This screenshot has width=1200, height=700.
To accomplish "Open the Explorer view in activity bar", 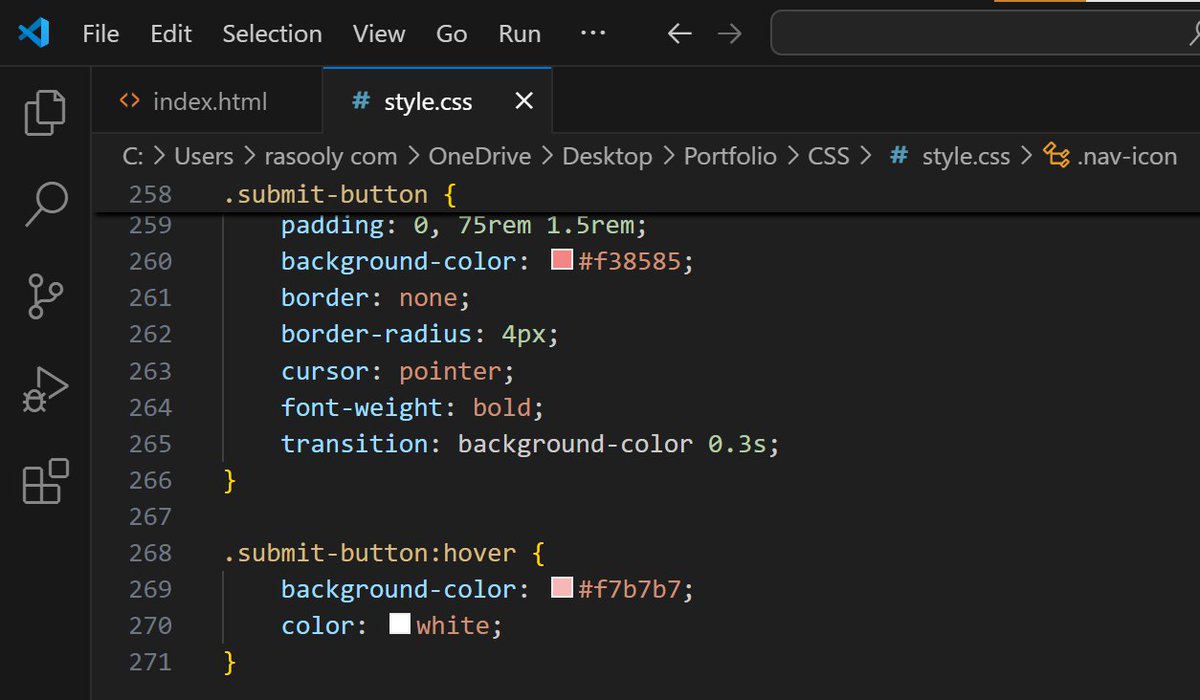I will pos(45,112).
